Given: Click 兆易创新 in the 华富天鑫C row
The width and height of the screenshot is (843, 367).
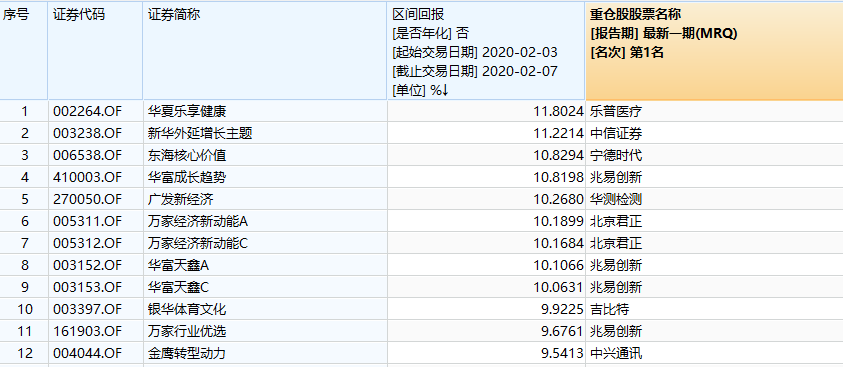Looking at the screenshot, I should (616, 287).
